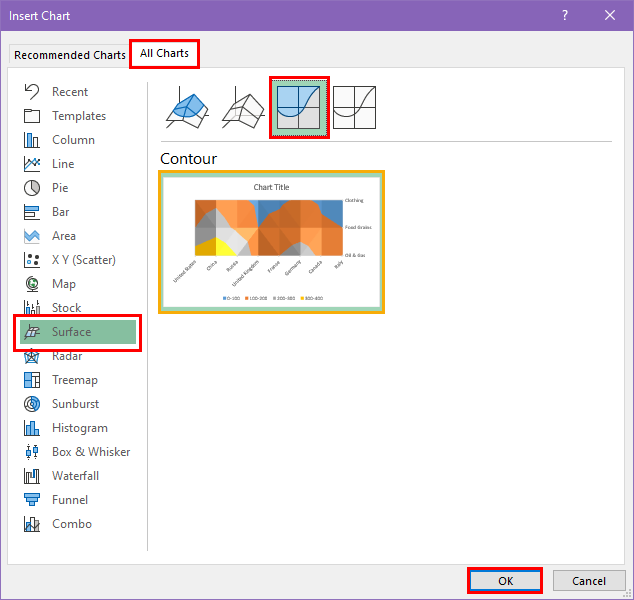The height and width of the screenshot is (600, 634).
Task: Open the Recent charts category
Action: (x=78, y=92)
